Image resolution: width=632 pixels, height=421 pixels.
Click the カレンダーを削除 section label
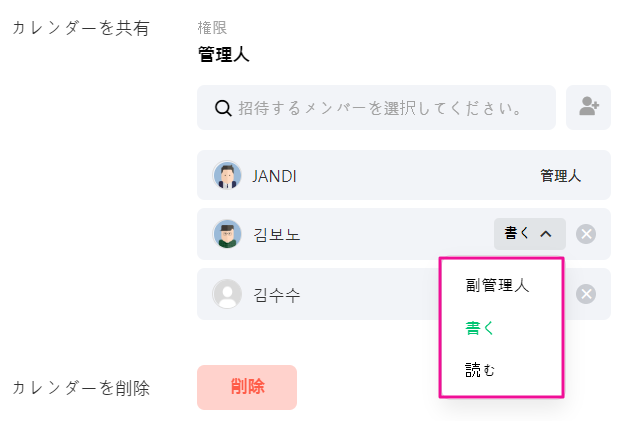coord(80,388)
